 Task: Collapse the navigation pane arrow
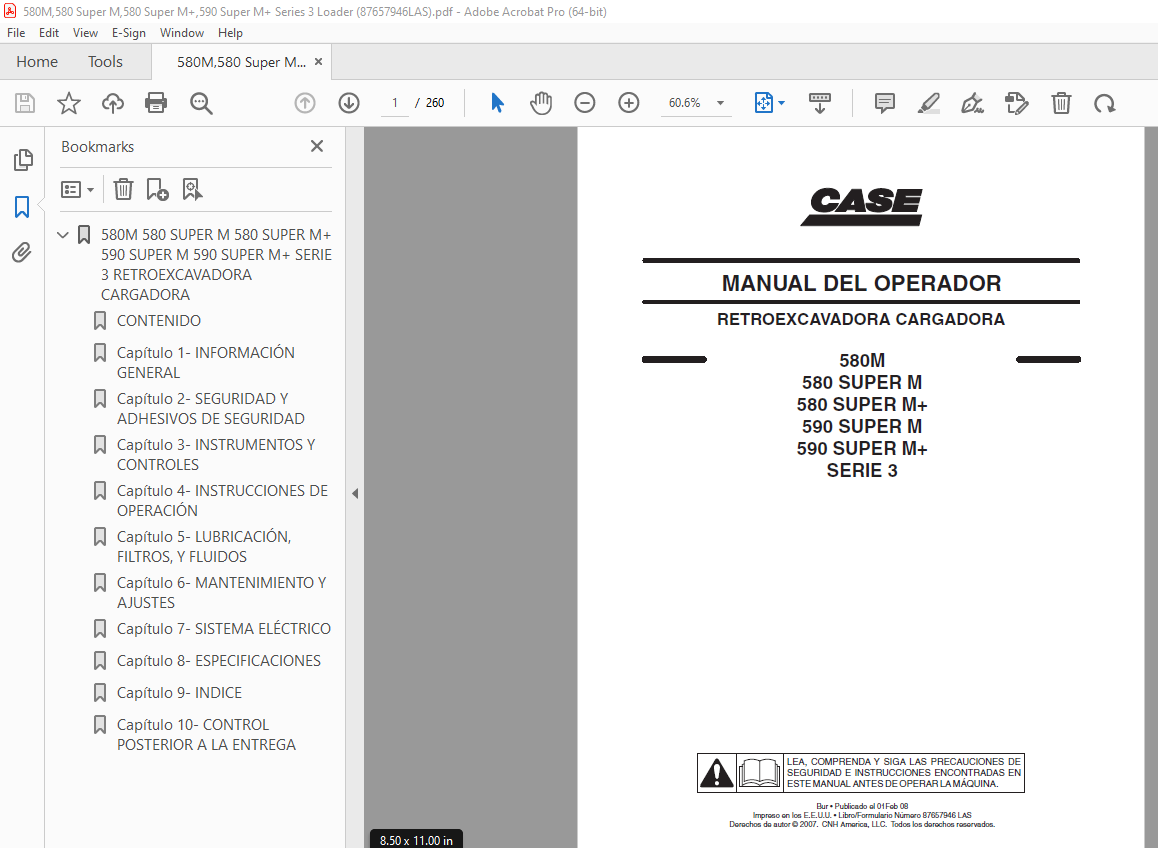(x=354, y=493)
